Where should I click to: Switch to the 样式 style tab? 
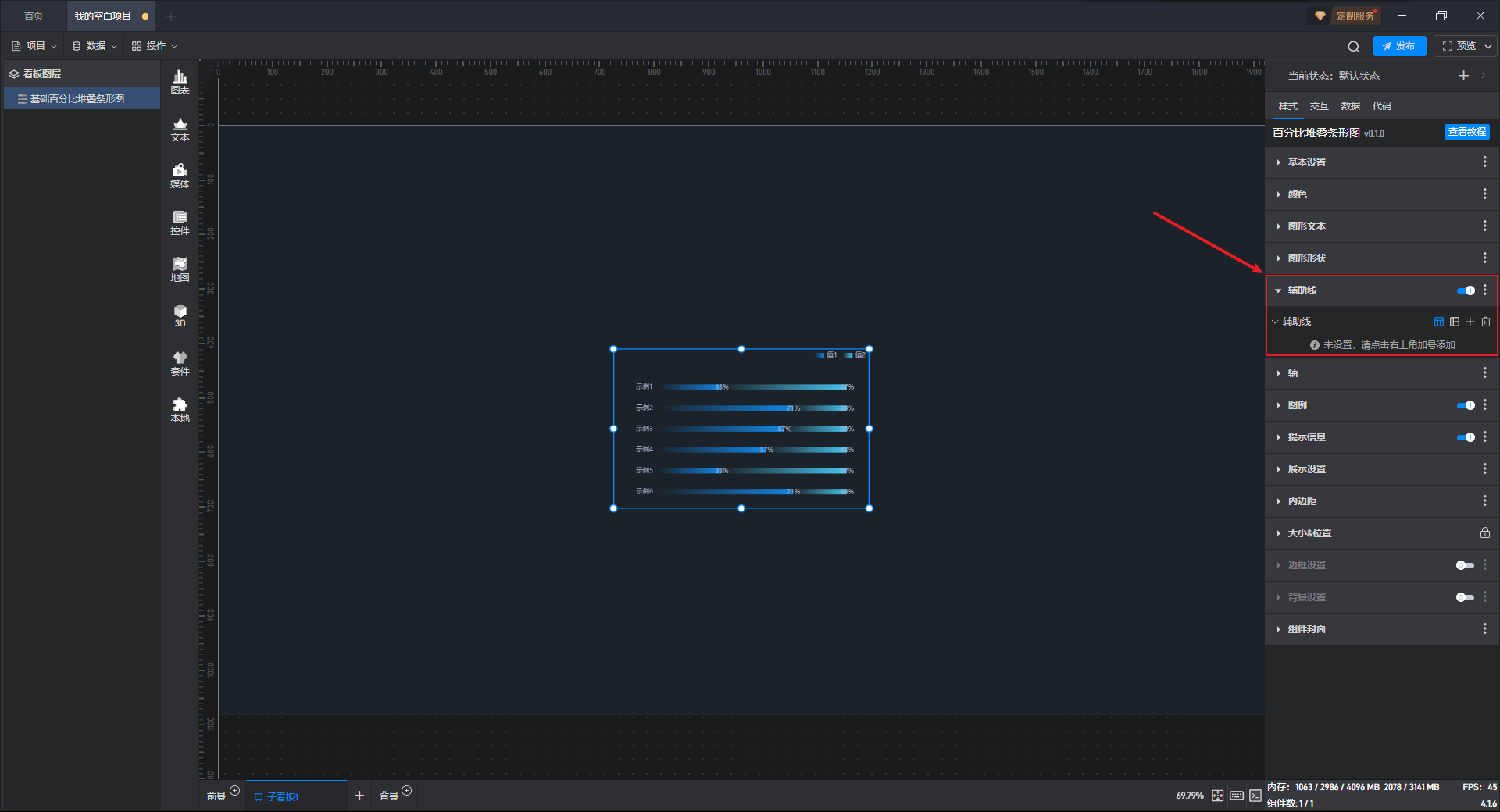tap(1287, 106)
